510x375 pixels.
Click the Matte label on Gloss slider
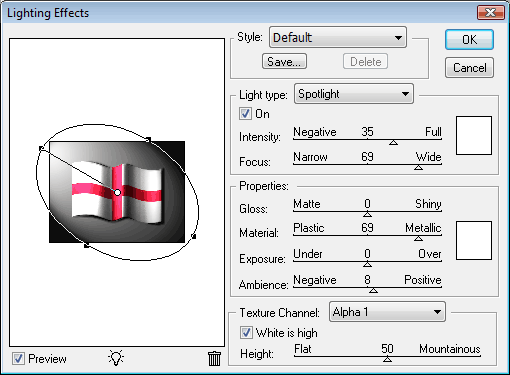coord(307,204)
